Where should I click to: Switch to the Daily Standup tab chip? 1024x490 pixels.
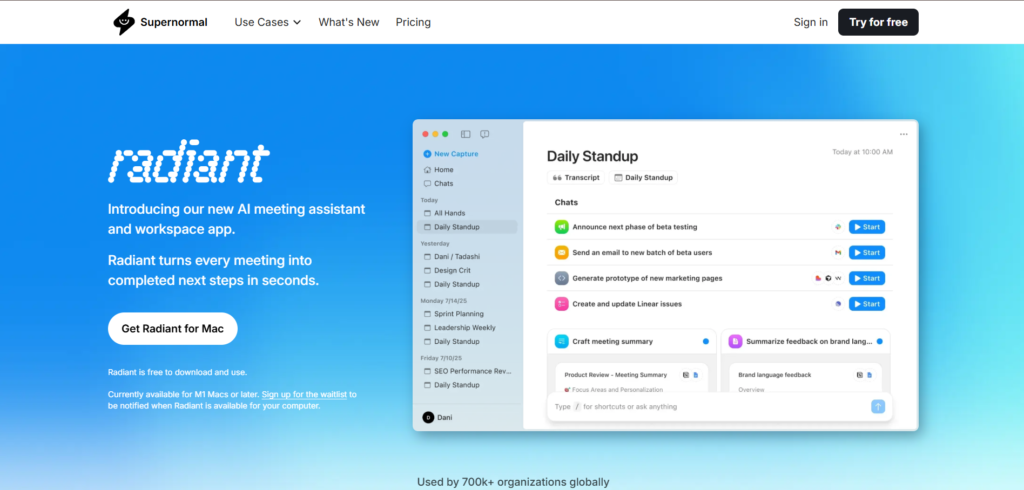643,178
